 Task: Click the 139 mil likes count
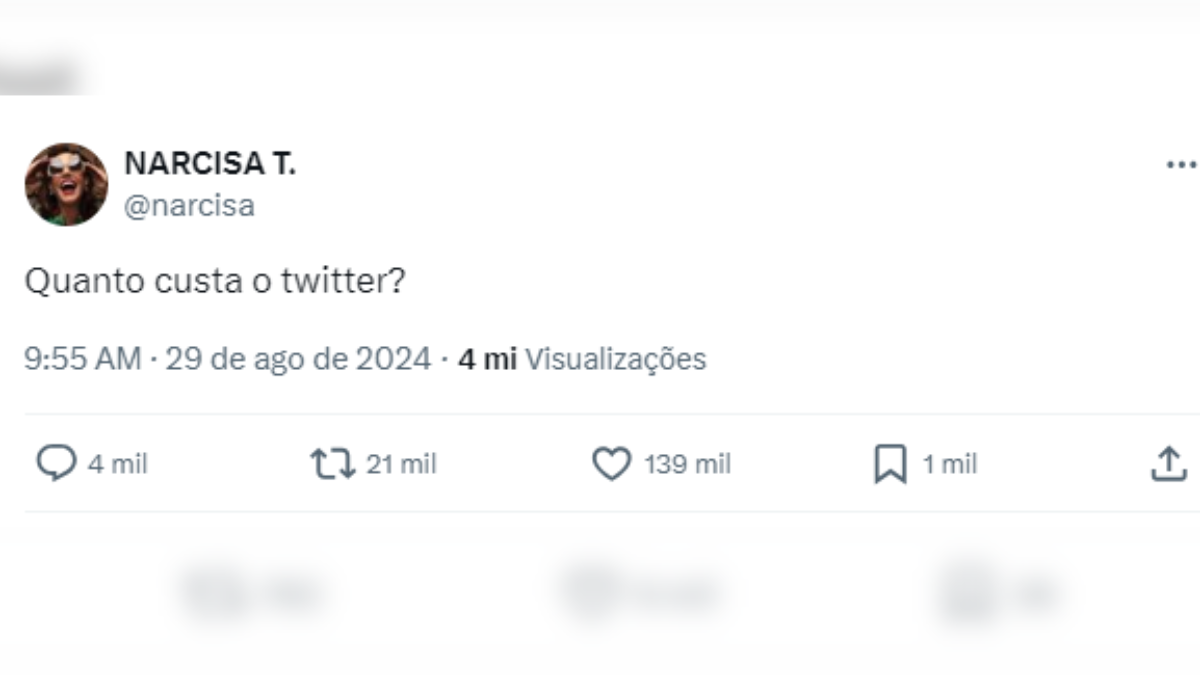[x=687, y=464]
